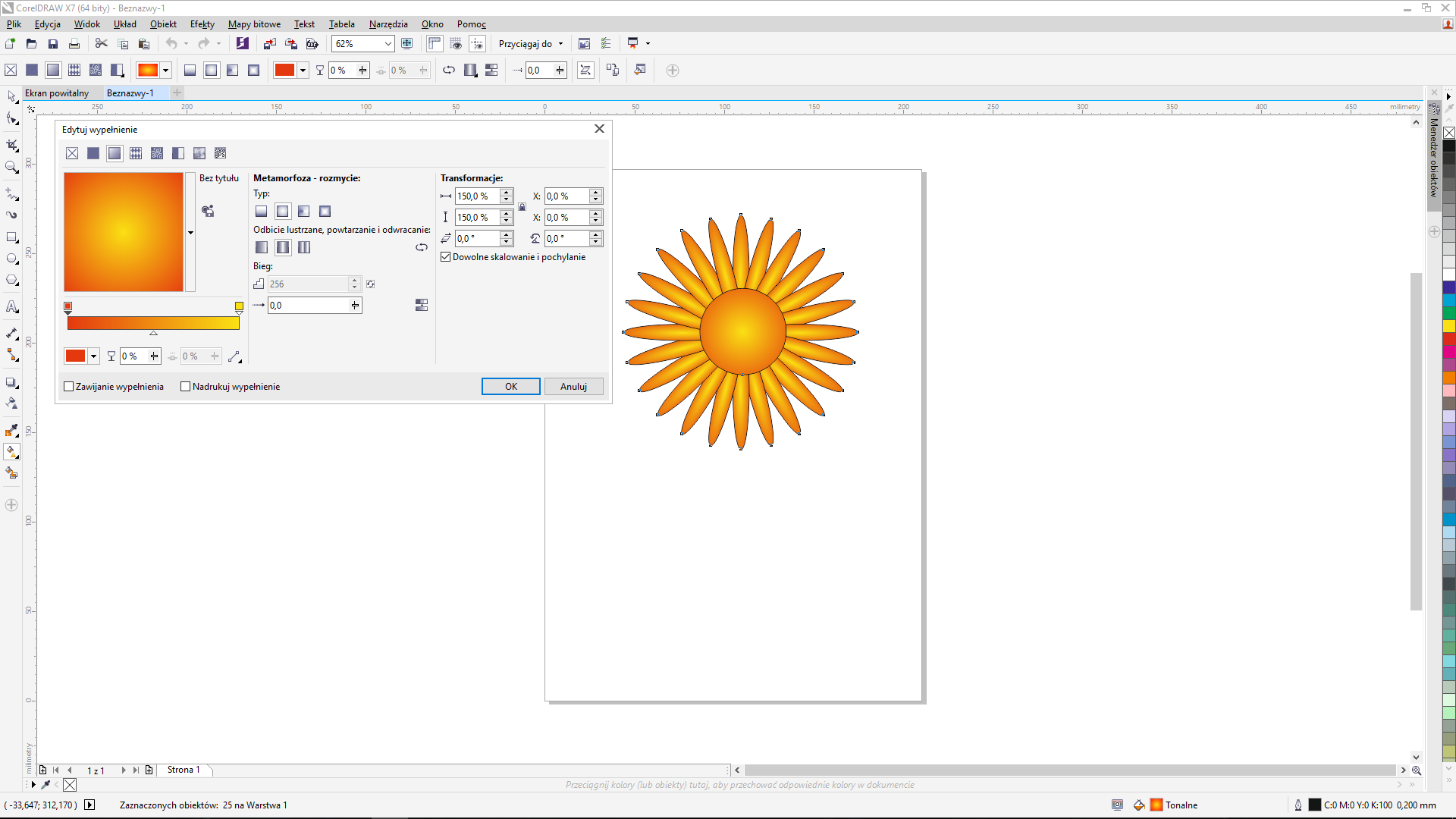
Task: Select two-color pattern fill type in dialog
Action: 178,153
